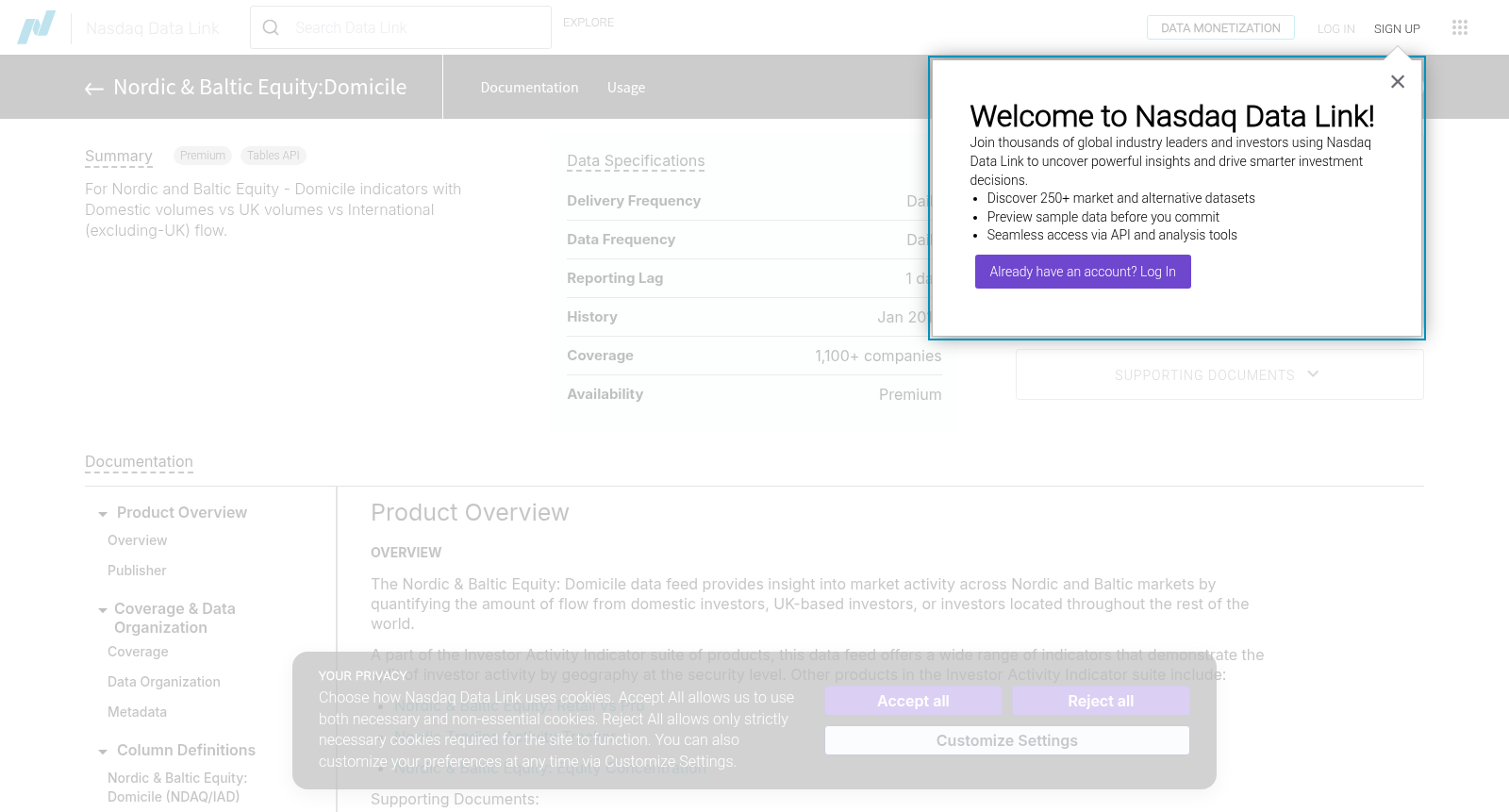The image size is (1509, 812).
Task: Click the Data Frequency row label
Action: pyautogui.click(x=621, y=240)
